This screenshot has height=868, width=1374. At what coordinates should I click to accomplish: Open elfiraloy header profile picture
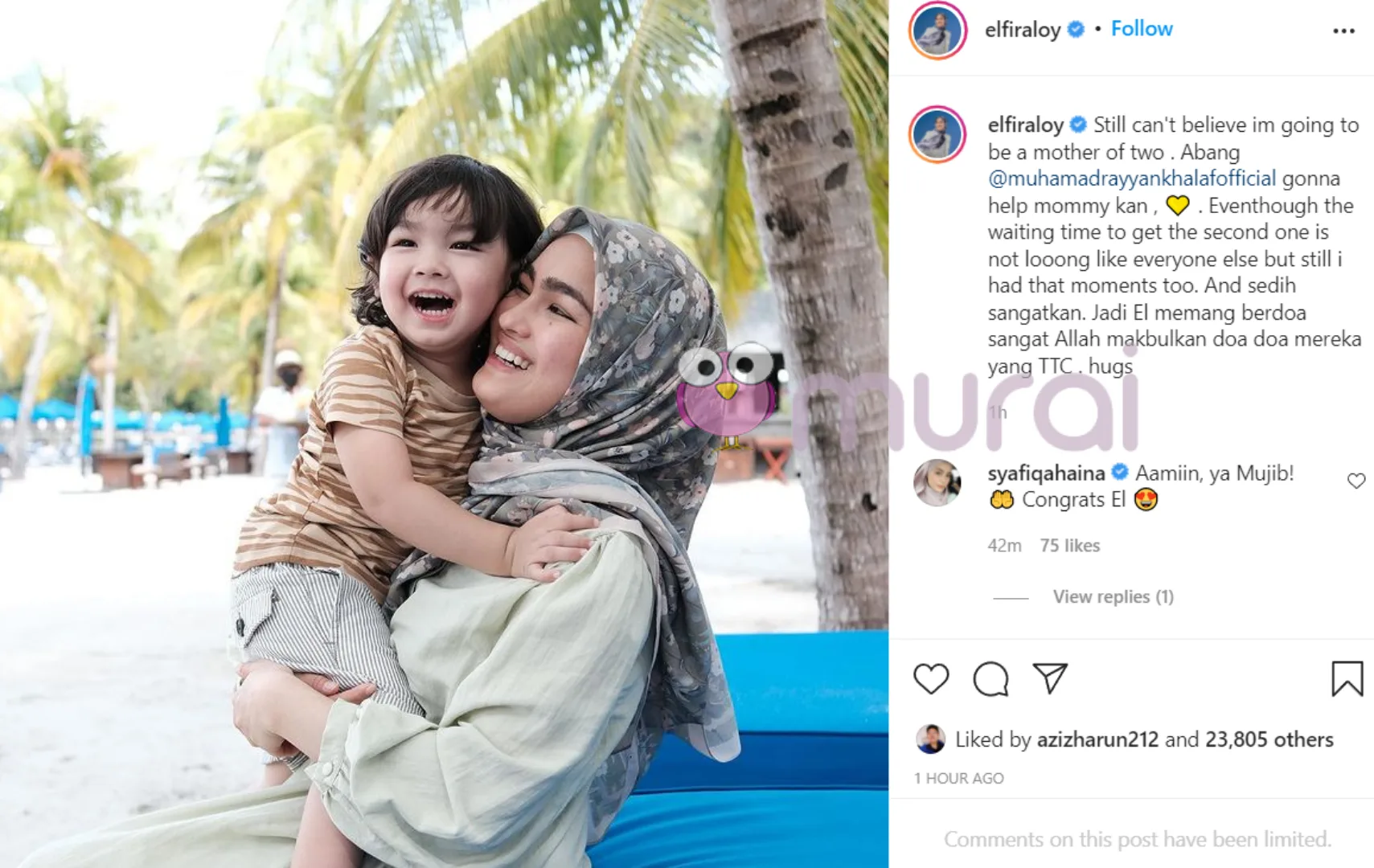[937, 31]
